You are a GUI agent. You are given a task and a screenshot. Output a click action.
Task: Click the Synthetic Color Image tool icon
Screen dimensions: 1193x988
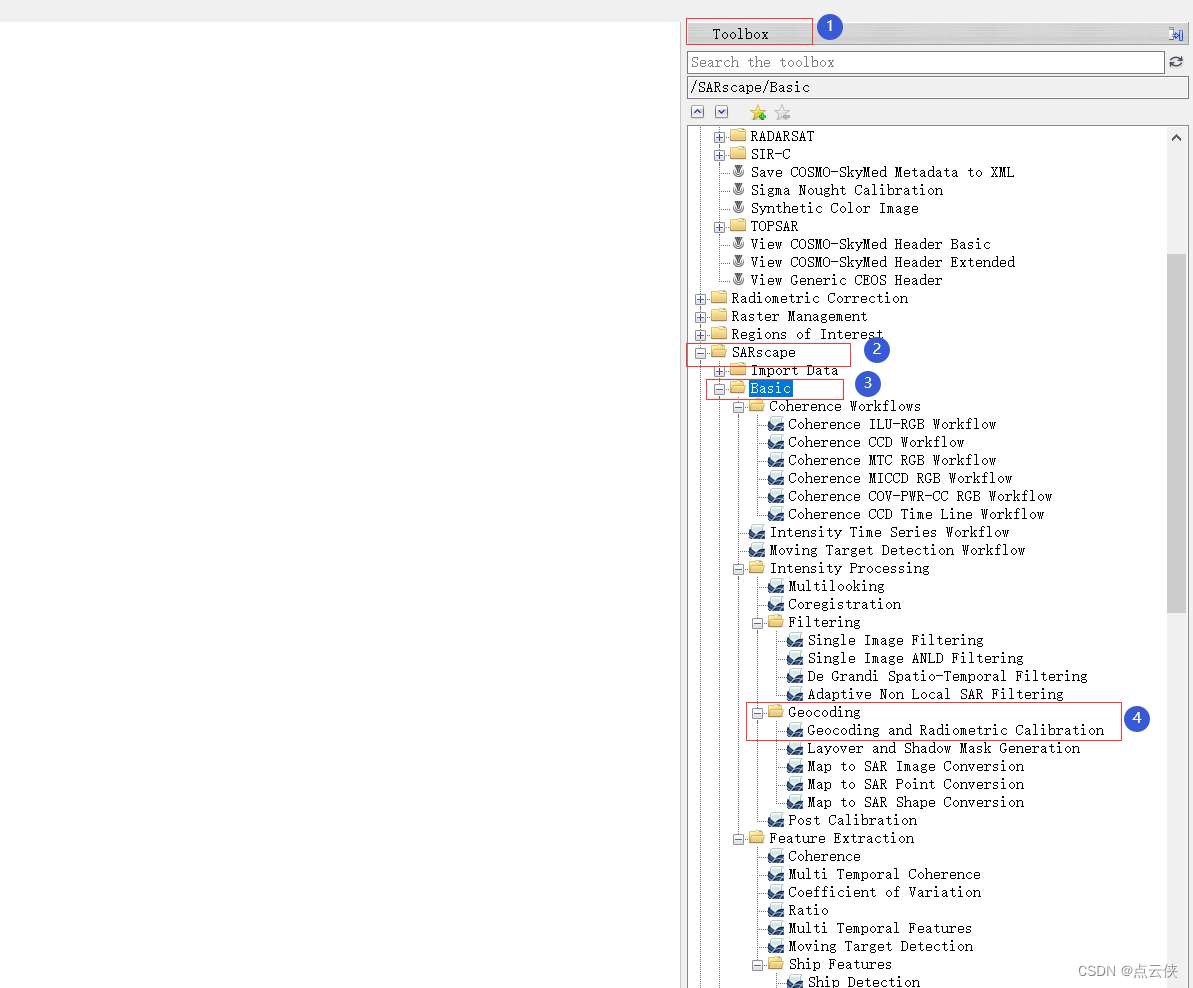point(738,208)
